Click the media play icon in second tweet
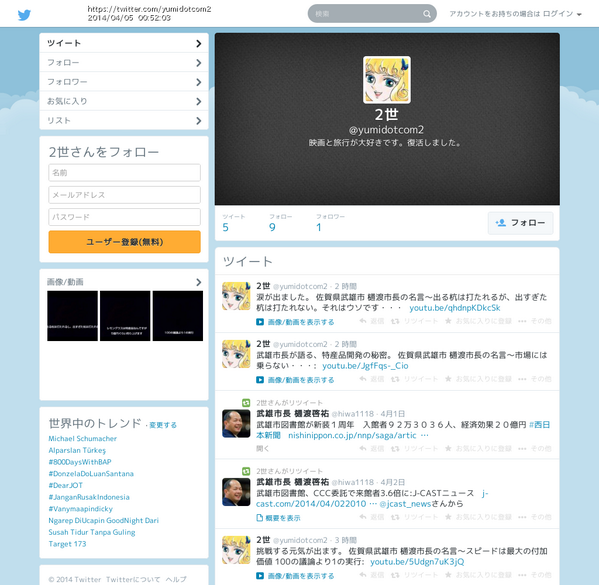This screenshot has width=599, height=585. pyautogui.click(x=260, y=380)
